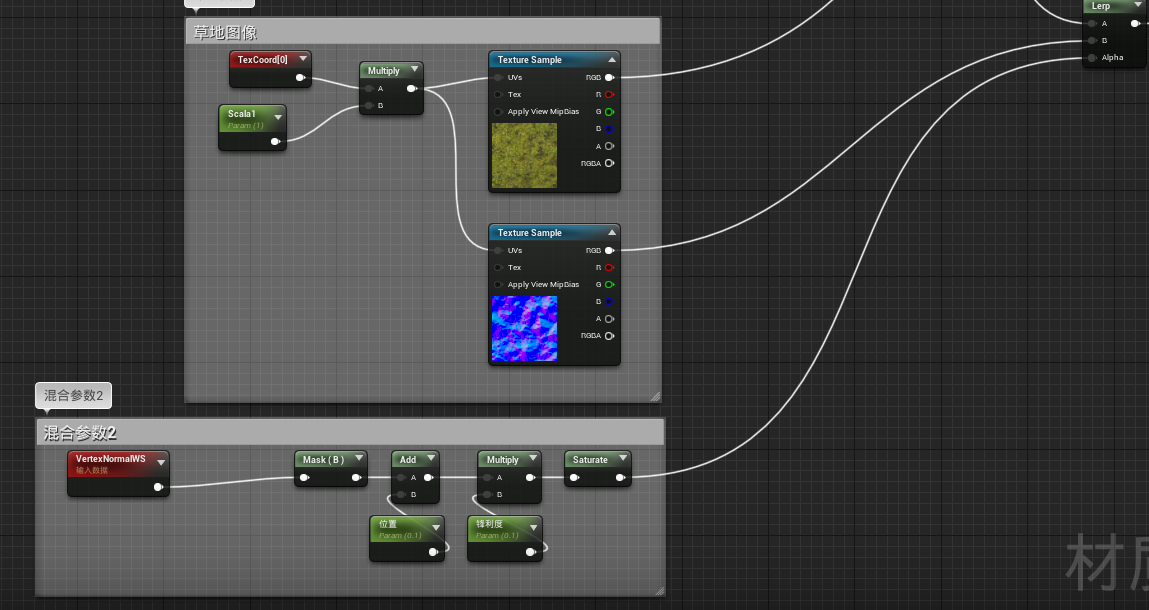Click RGBA output of grass Texture Sample
1149x610 pixels.
pos(610,163)
